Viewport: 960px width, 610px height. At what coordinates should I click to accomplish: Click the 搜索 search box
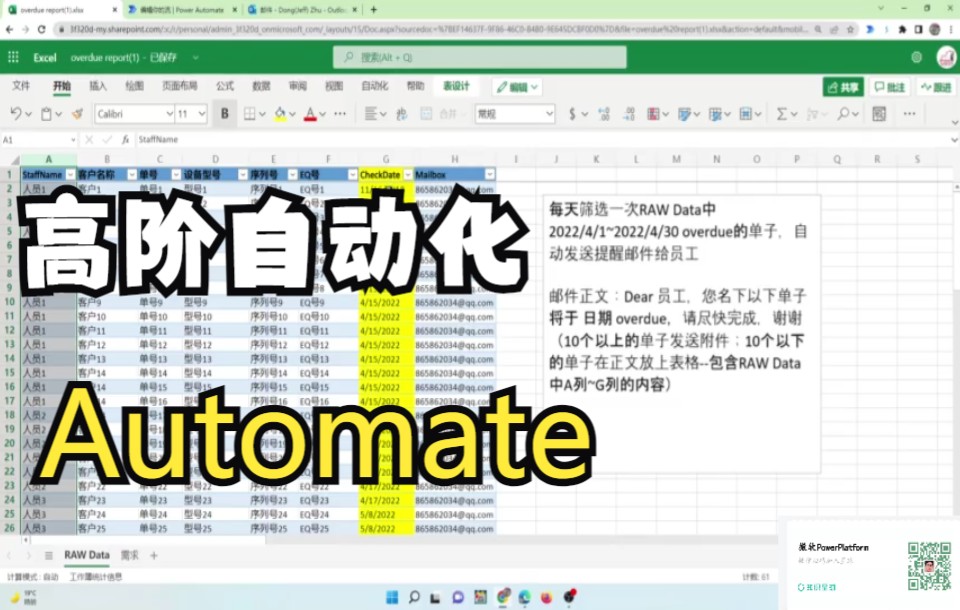[x=479, y=57]
